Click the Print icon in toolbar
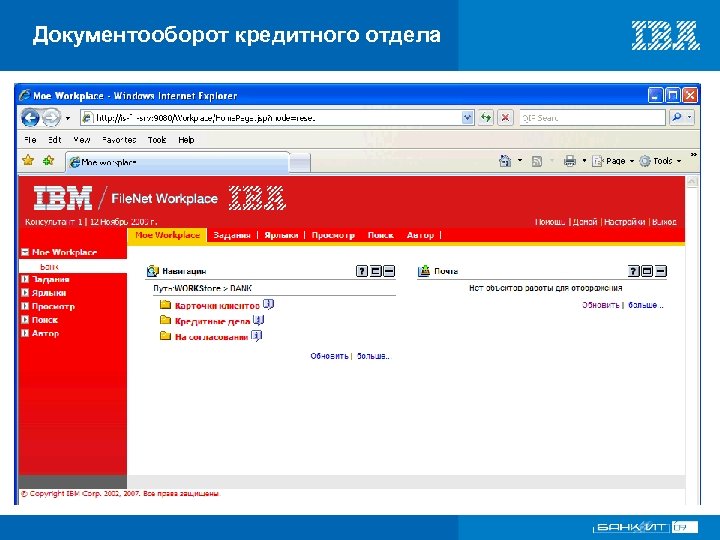 tap(570, 161)
